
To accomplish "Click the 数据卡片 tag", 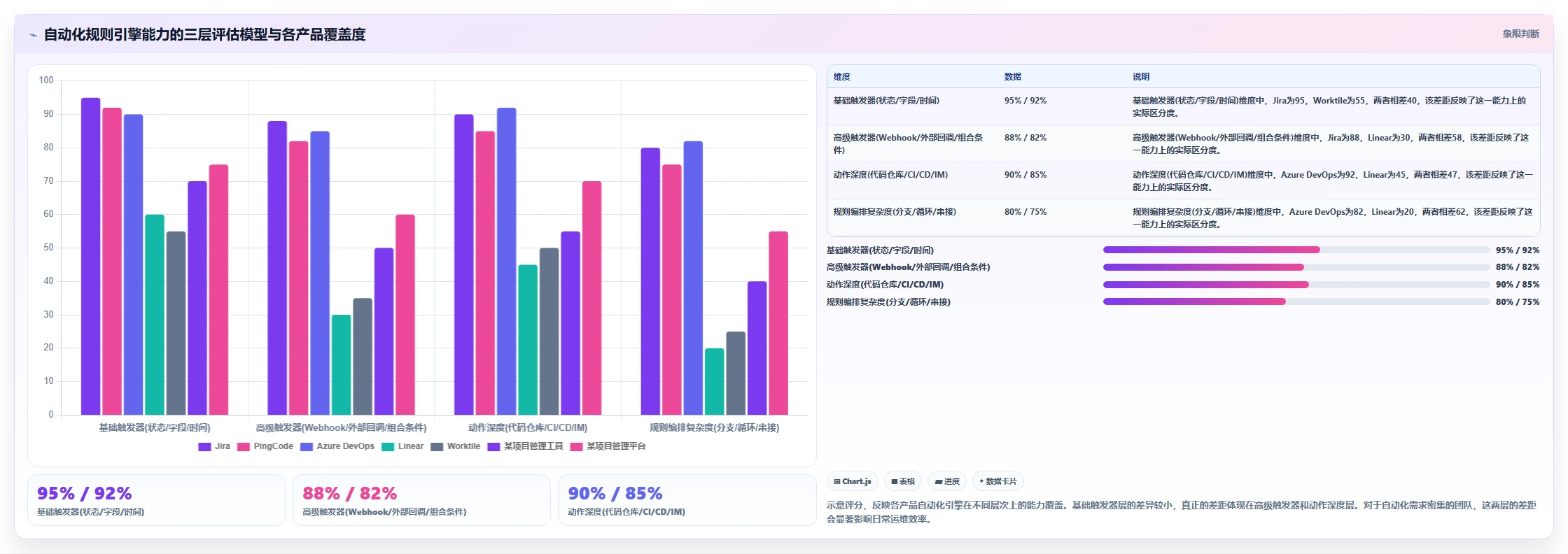I will pos(998,481).
